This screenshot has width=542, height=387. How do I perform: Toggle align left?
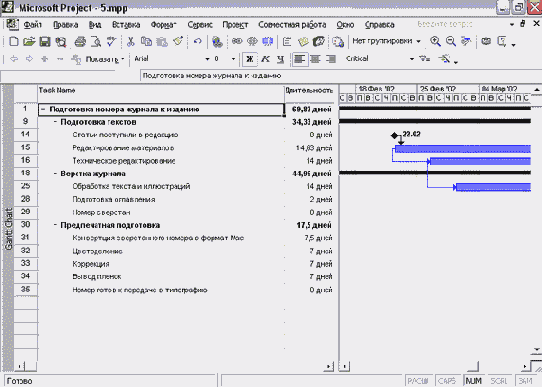tap(299, 59)
